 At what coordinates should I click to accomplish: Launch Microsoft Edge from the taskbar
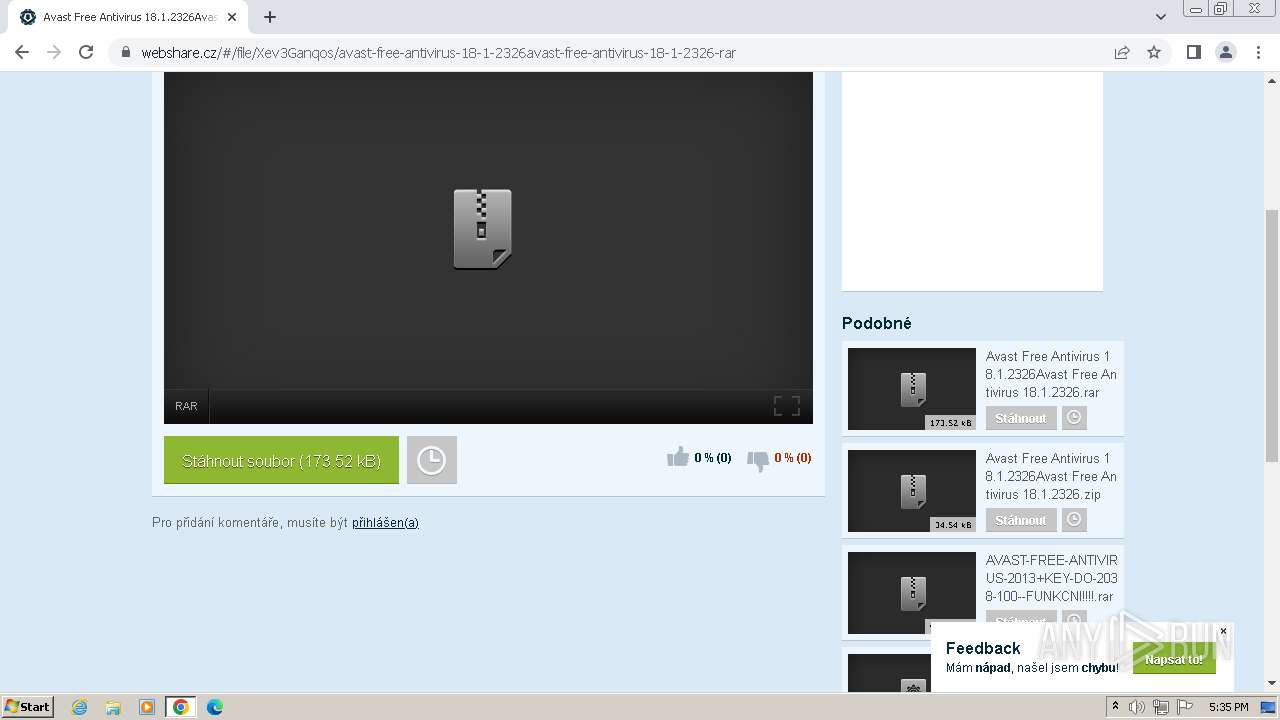tap(215, 707)
